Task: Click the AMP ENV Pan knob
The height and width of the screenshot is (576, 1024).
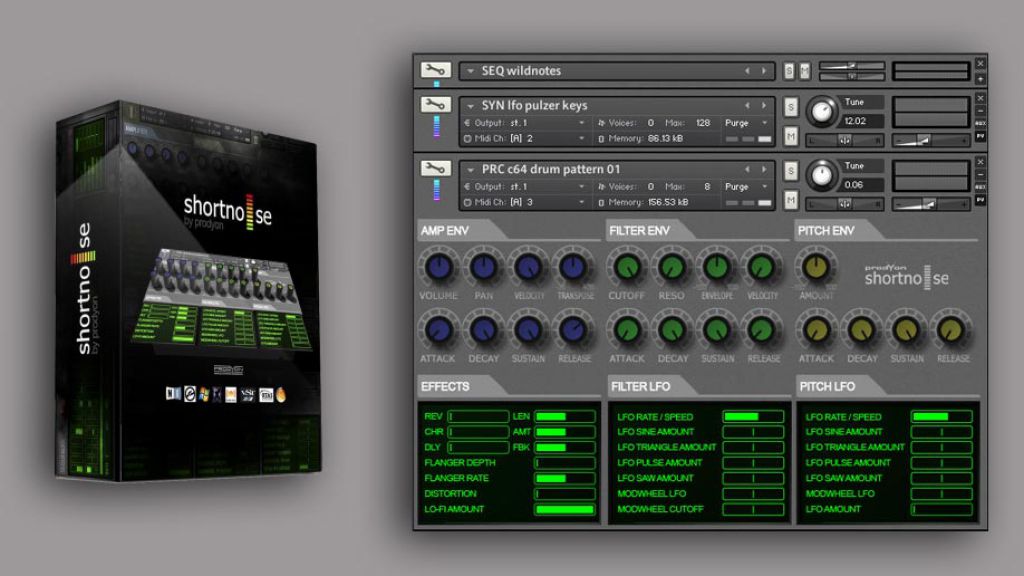Action: pos(483,267)
